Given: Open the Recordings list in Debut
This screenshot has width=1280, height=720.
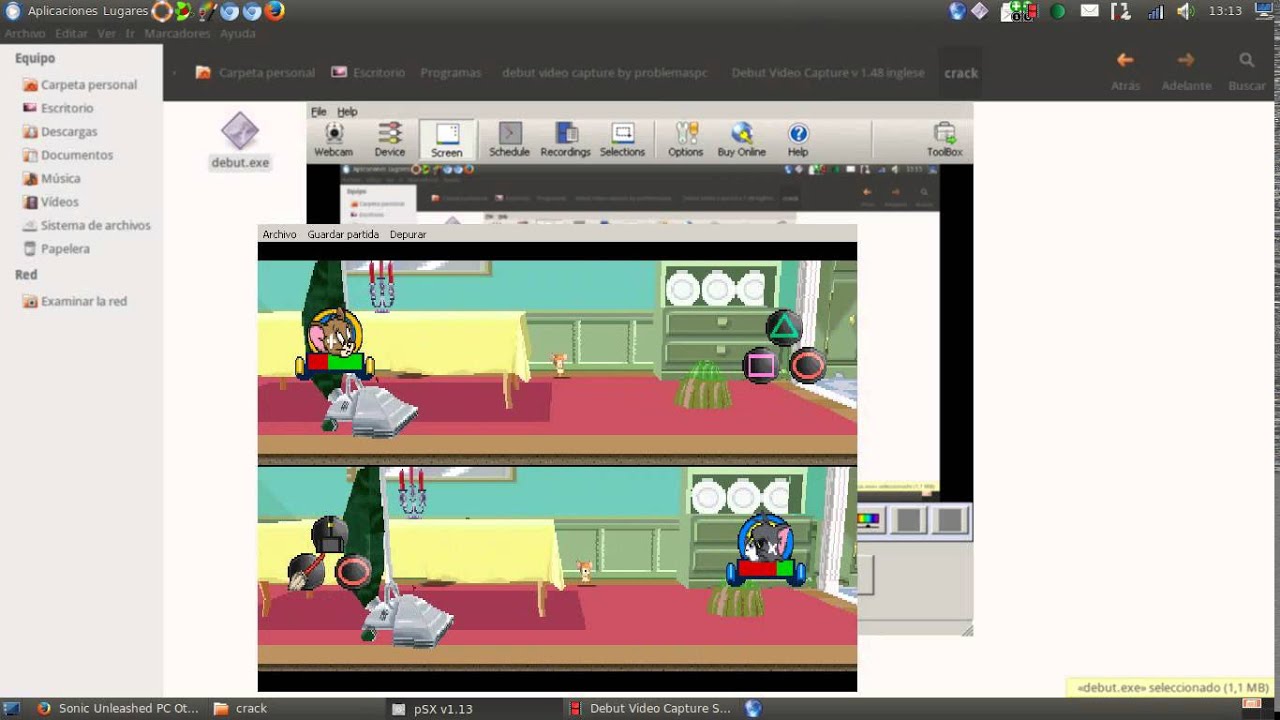Looking at the screenshot, I should coord(565,140).
